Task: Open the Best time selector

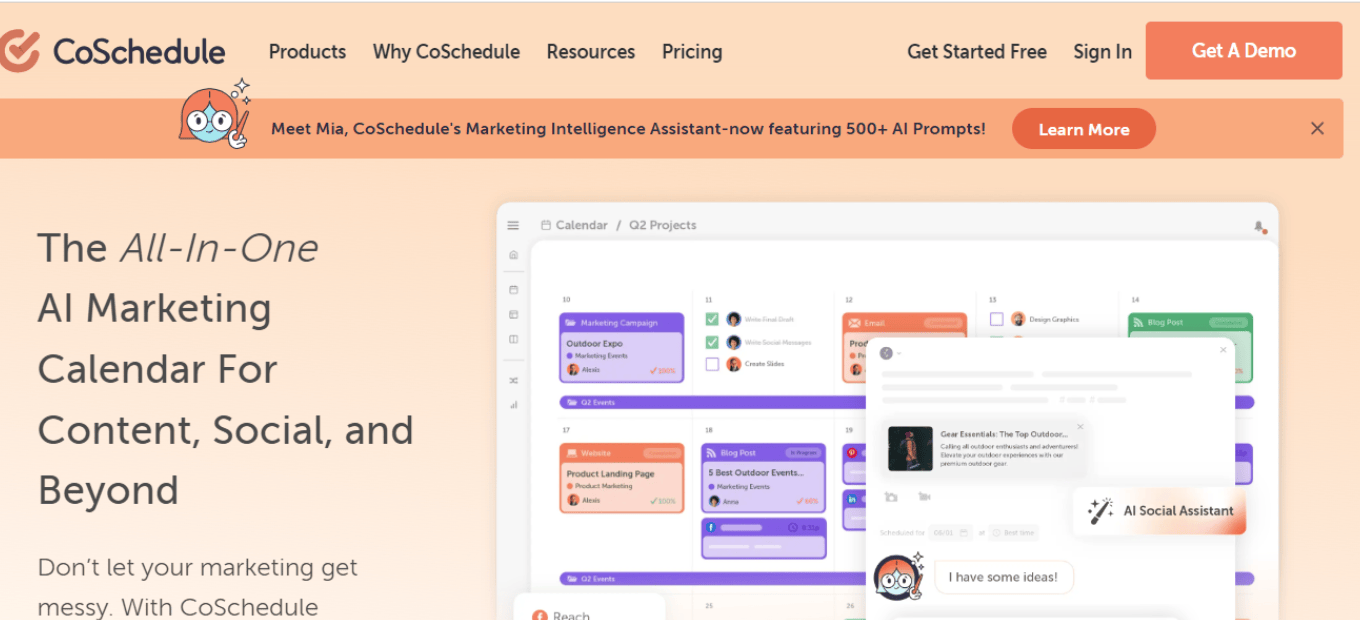Action: [1014, 533]
